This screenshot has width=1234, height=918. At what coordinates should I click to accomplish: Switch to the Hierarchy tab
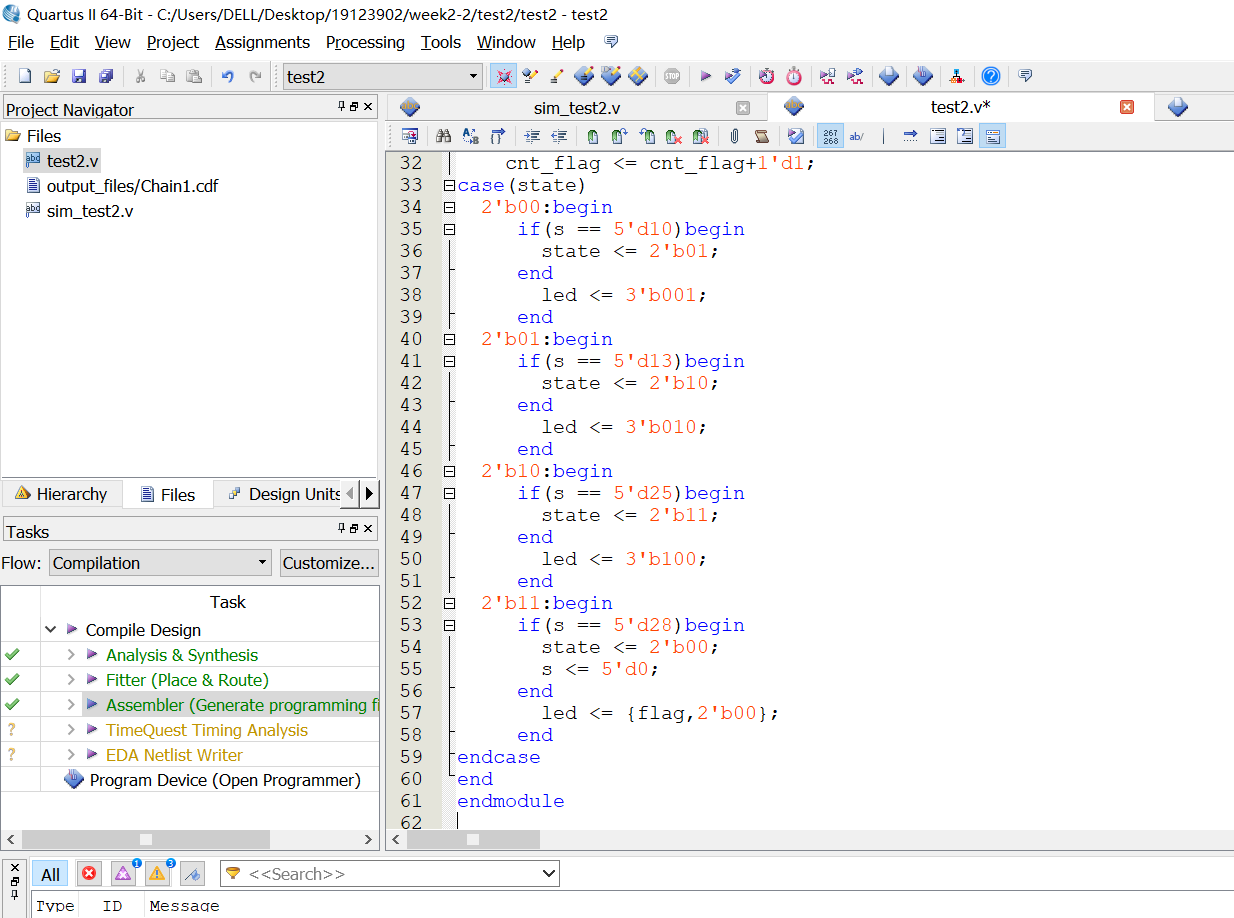pos(61,494)
